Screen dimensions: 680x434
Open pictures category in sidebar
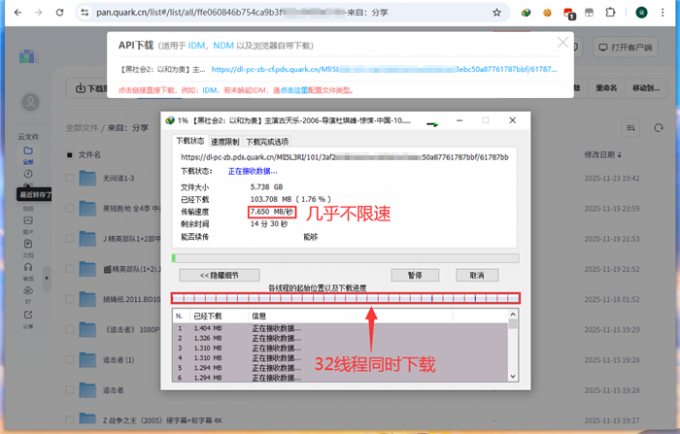[x=28, y=221]
